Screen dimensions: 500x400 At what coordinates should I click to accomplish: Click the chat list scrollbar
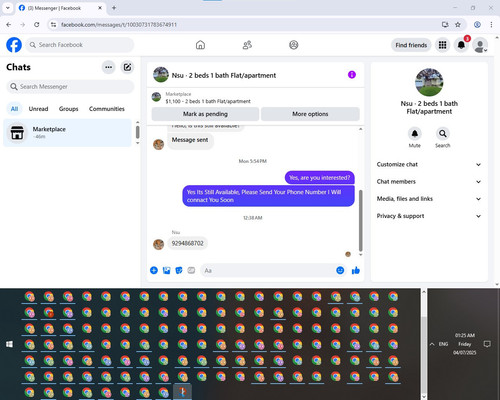(x=138, y=132)
